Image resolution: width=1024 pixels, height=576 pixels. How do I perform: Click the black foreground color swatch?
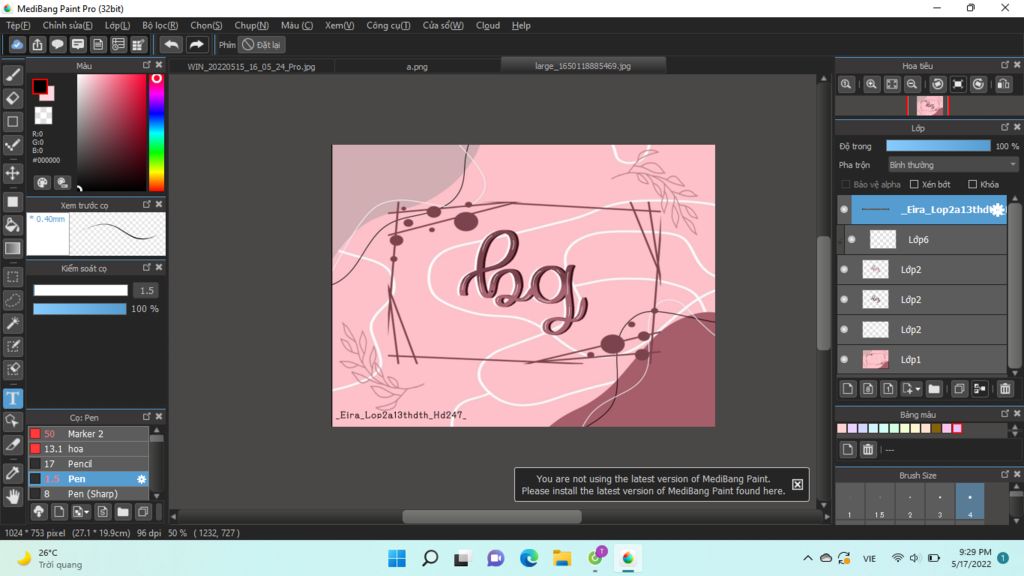(40, 86)
